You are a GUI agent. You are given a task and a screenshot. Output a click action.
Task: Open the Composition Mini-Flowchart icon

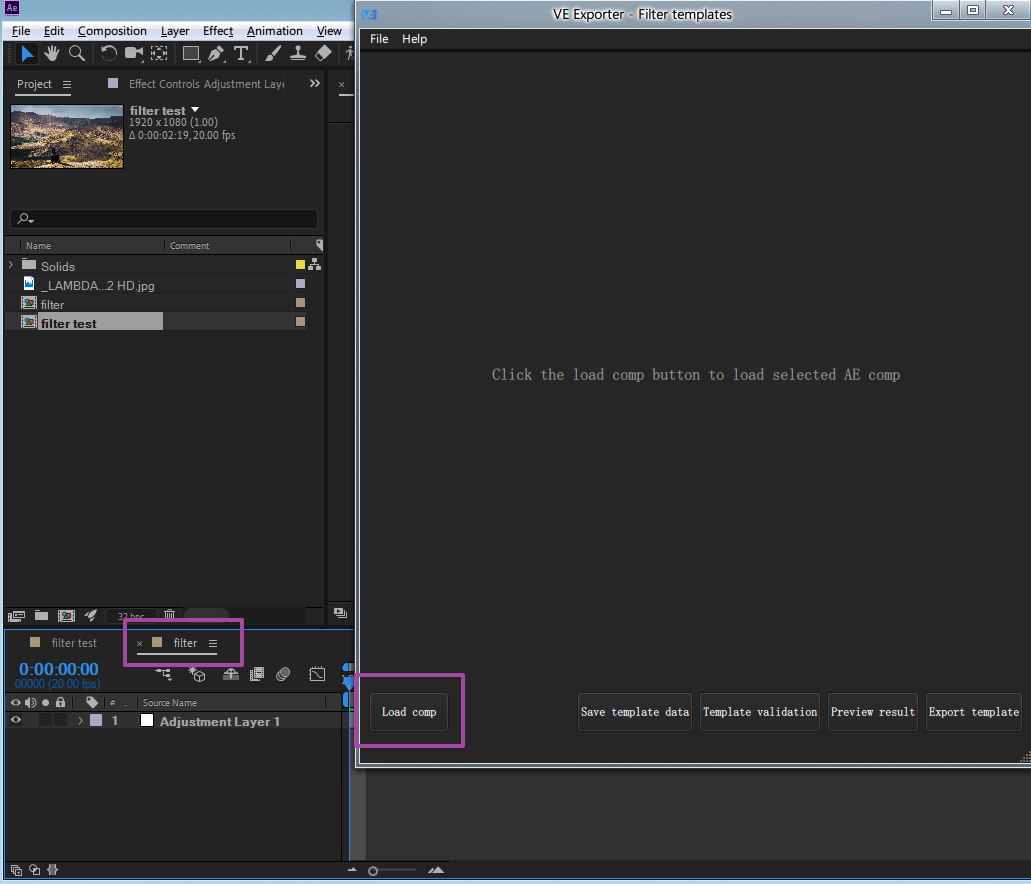[164, 674]
